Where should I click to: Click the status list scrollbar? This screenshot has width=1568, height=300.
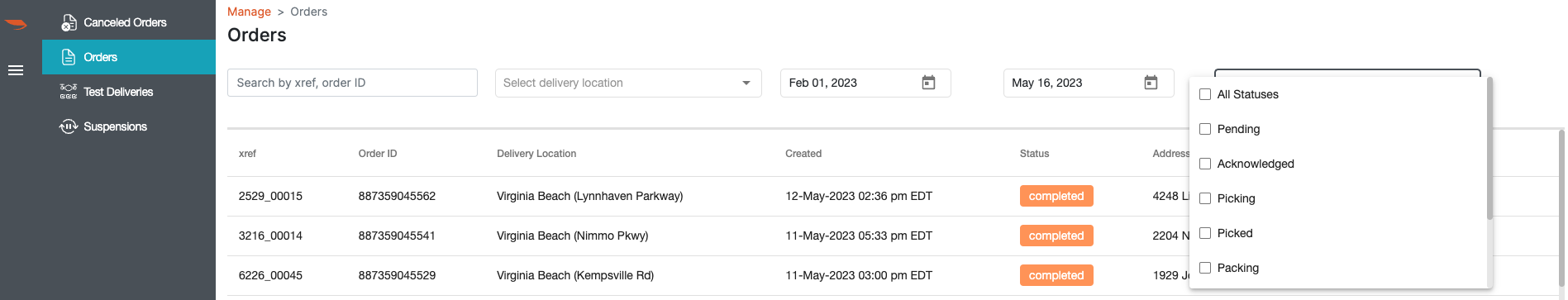click(x=1489, y=149)
